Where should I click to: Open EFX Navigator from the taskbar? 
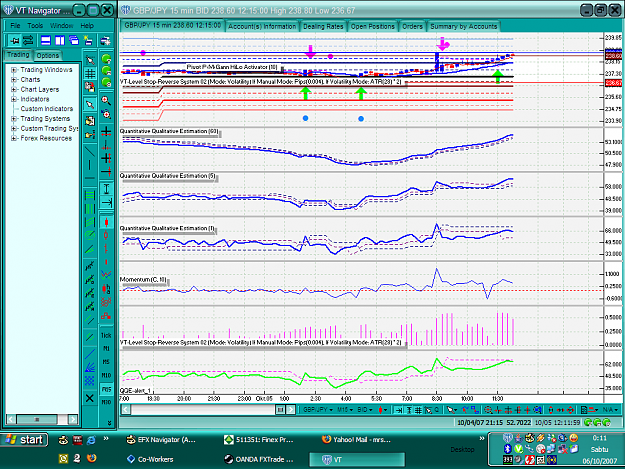(x=161, y=440)
